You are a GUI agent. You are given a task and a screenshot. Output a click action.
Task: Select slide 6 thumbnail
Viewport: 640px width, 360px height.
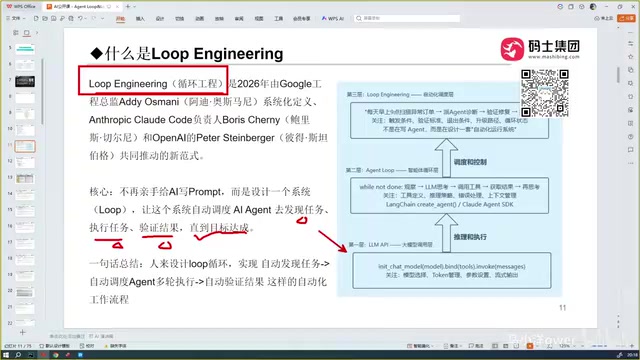(x=25, y=65)
